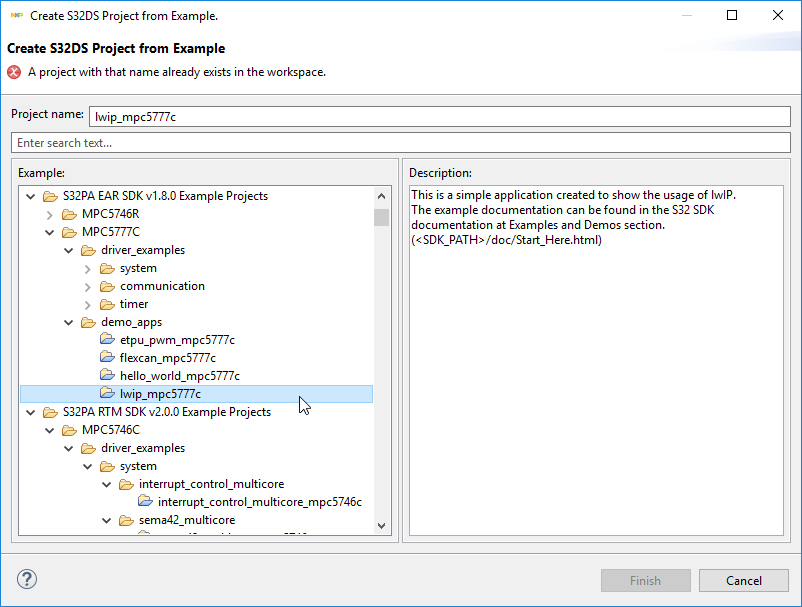Select lwip_mpc5777c example in tree
The height and width of the screenshot is (607, 802).
point(160,394)
